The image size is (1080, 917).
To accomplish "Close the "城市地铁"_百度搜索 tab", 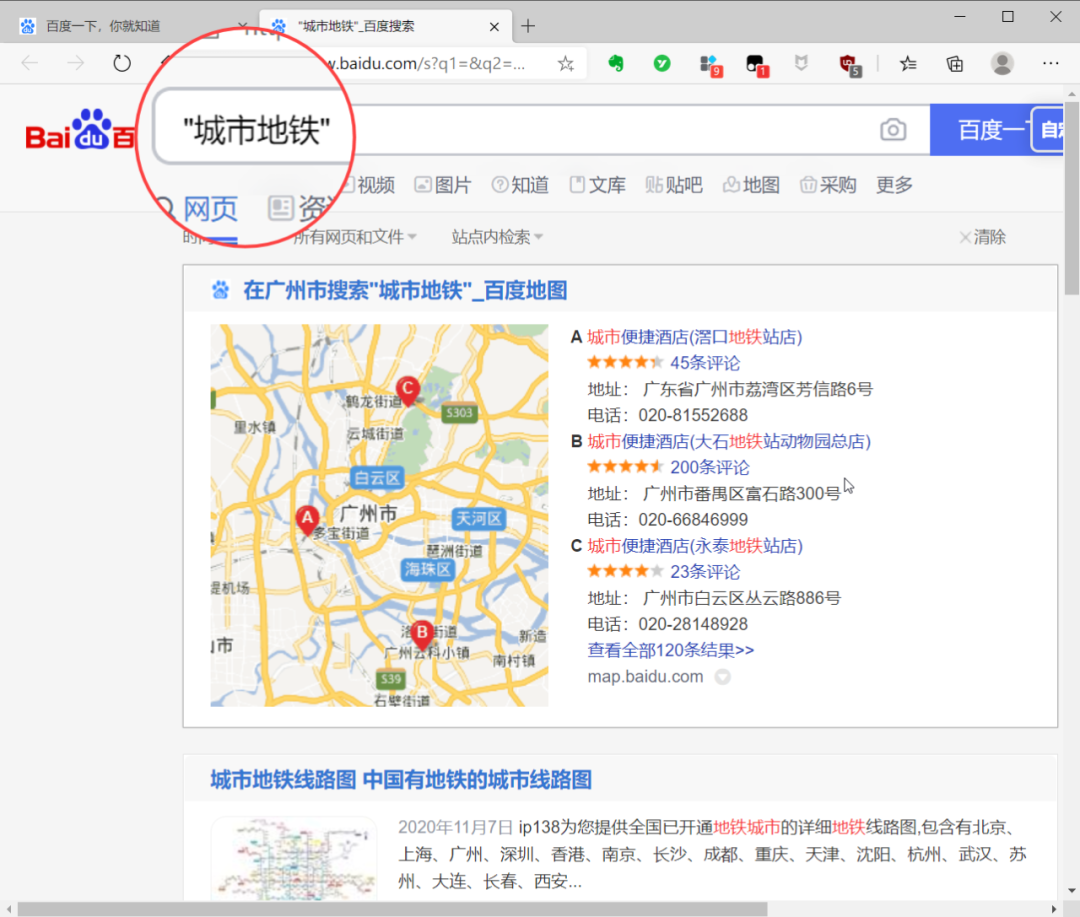I will tap(494, 27).
